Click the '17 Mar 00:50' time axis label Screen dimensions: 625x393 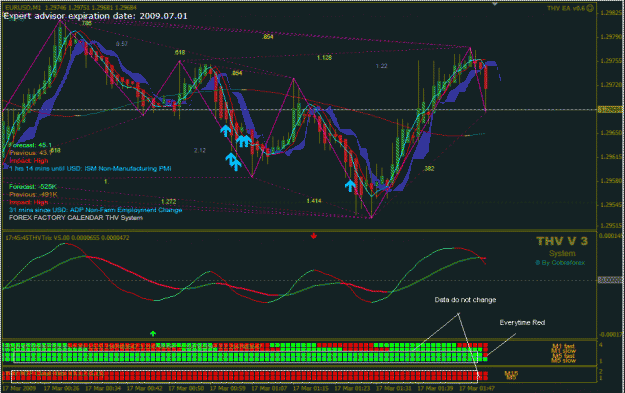coord(186,388)
